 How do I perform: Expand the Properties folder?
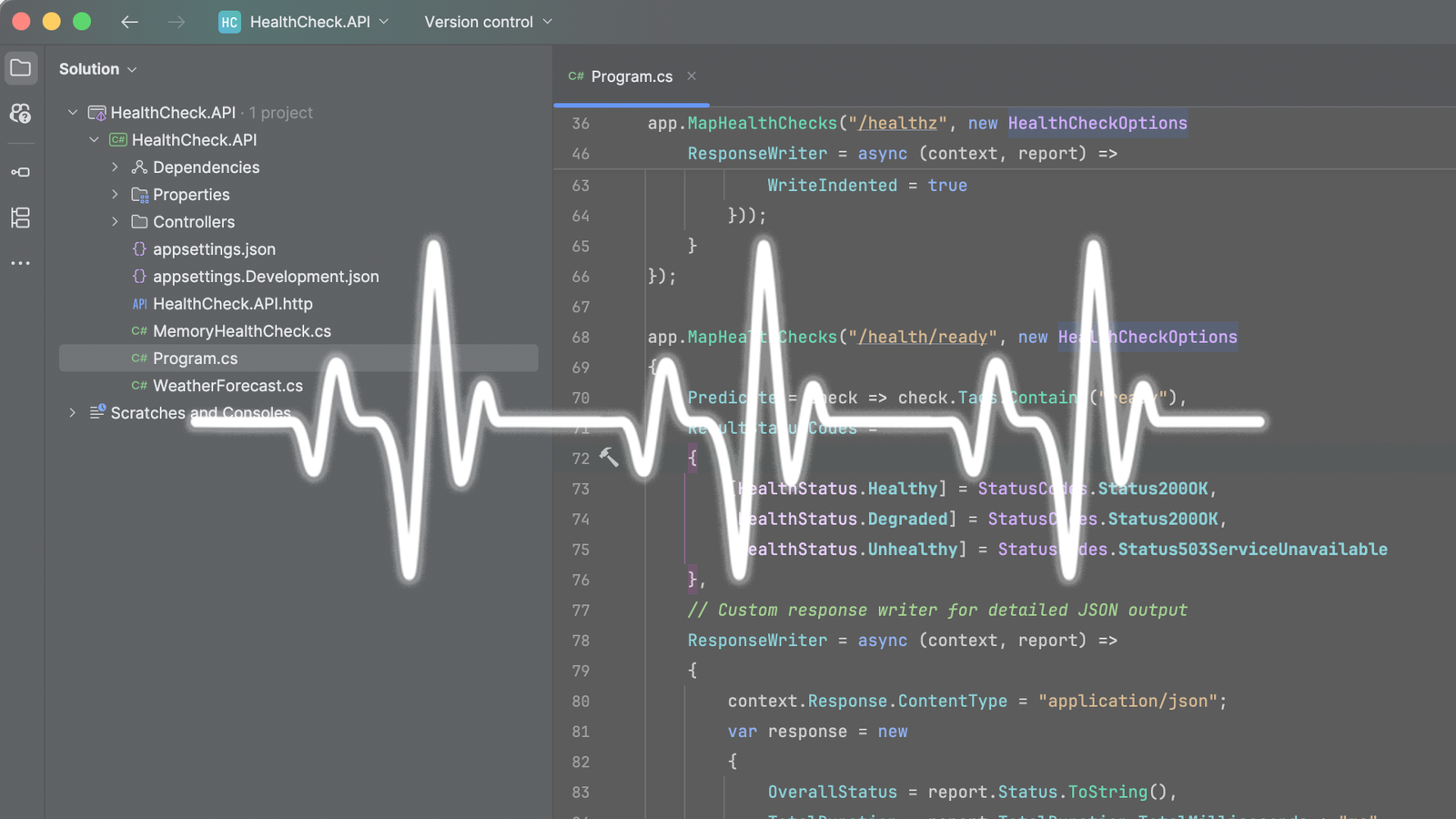[x=116, y=195]
